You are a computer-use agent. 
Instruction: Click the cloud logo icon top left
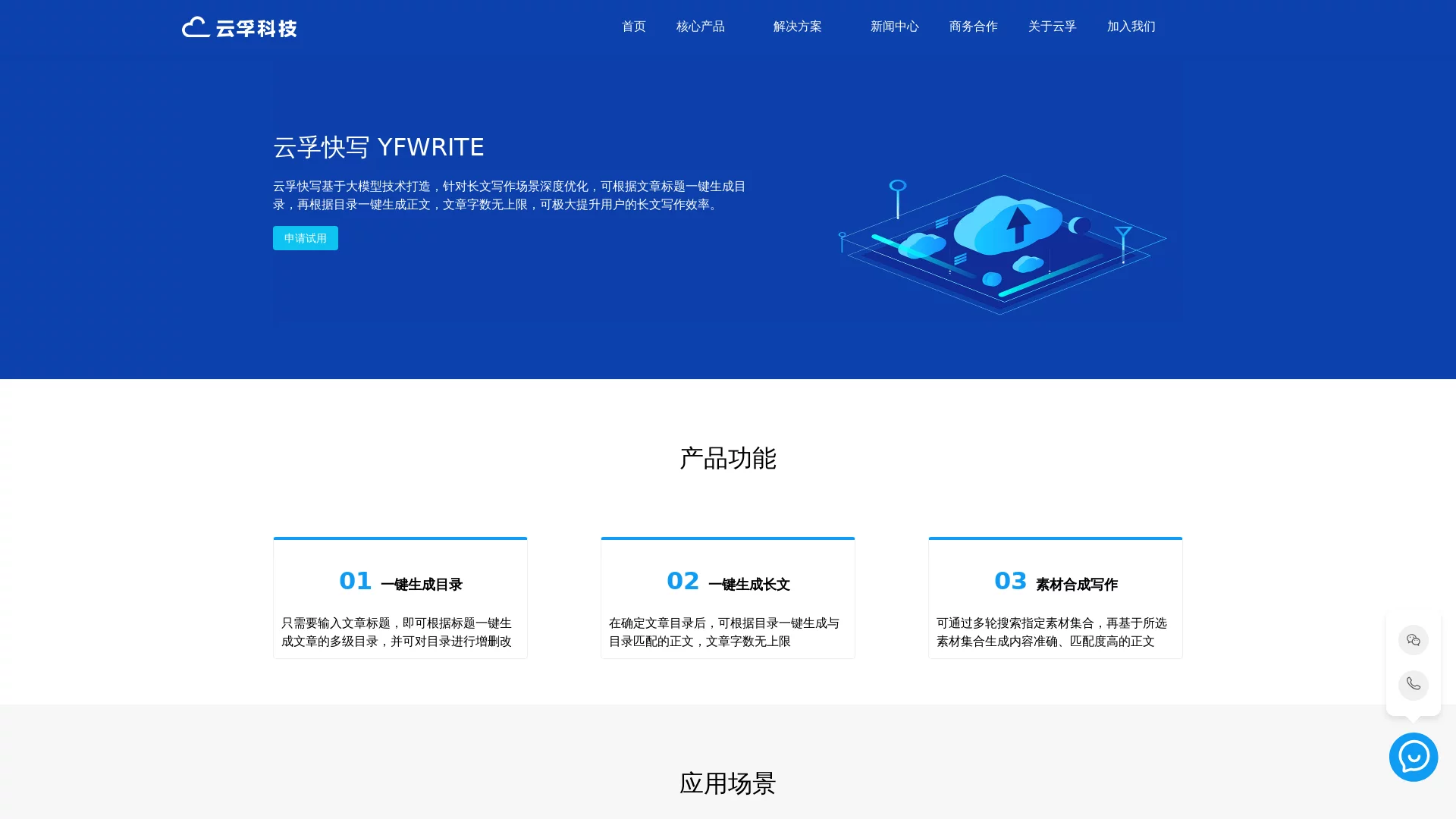(x=195, y=27)
